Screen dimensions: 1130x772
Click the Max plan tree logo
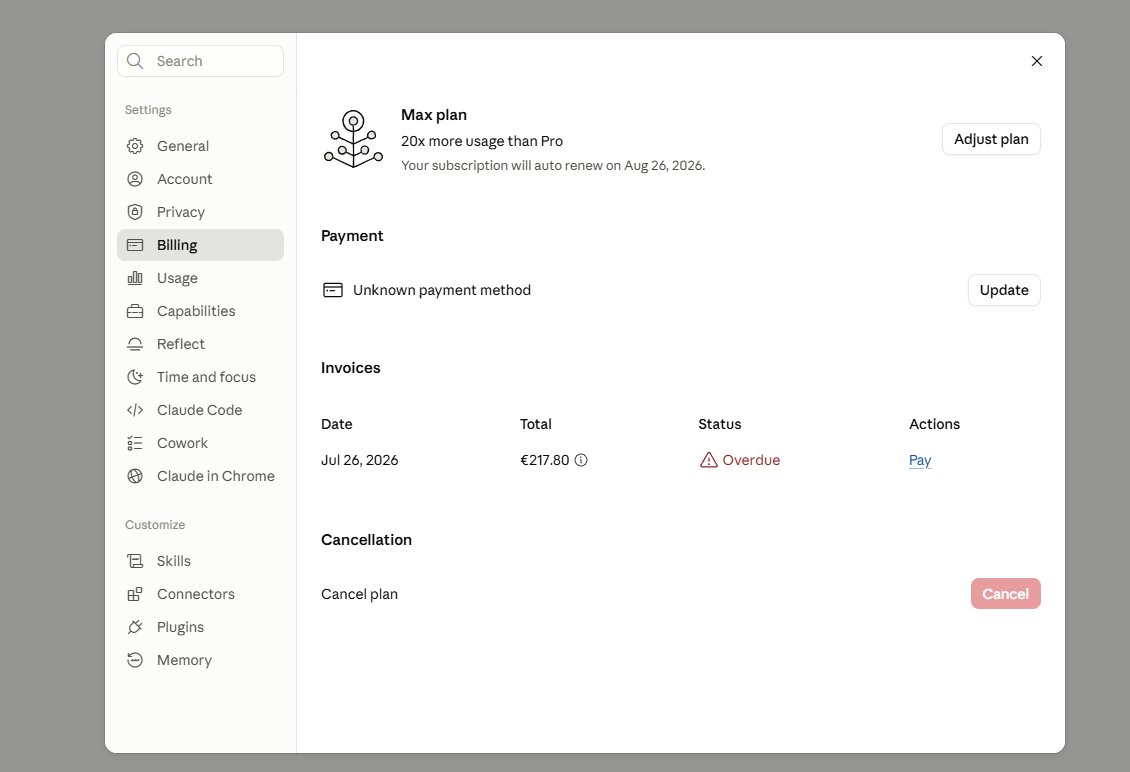[353, 139]
